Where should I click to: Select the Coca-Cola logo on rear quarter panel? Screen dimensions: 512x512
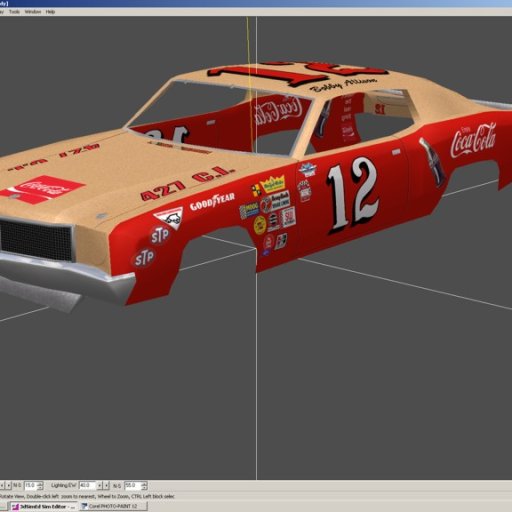pyautogui.click(x=473, y=141)
